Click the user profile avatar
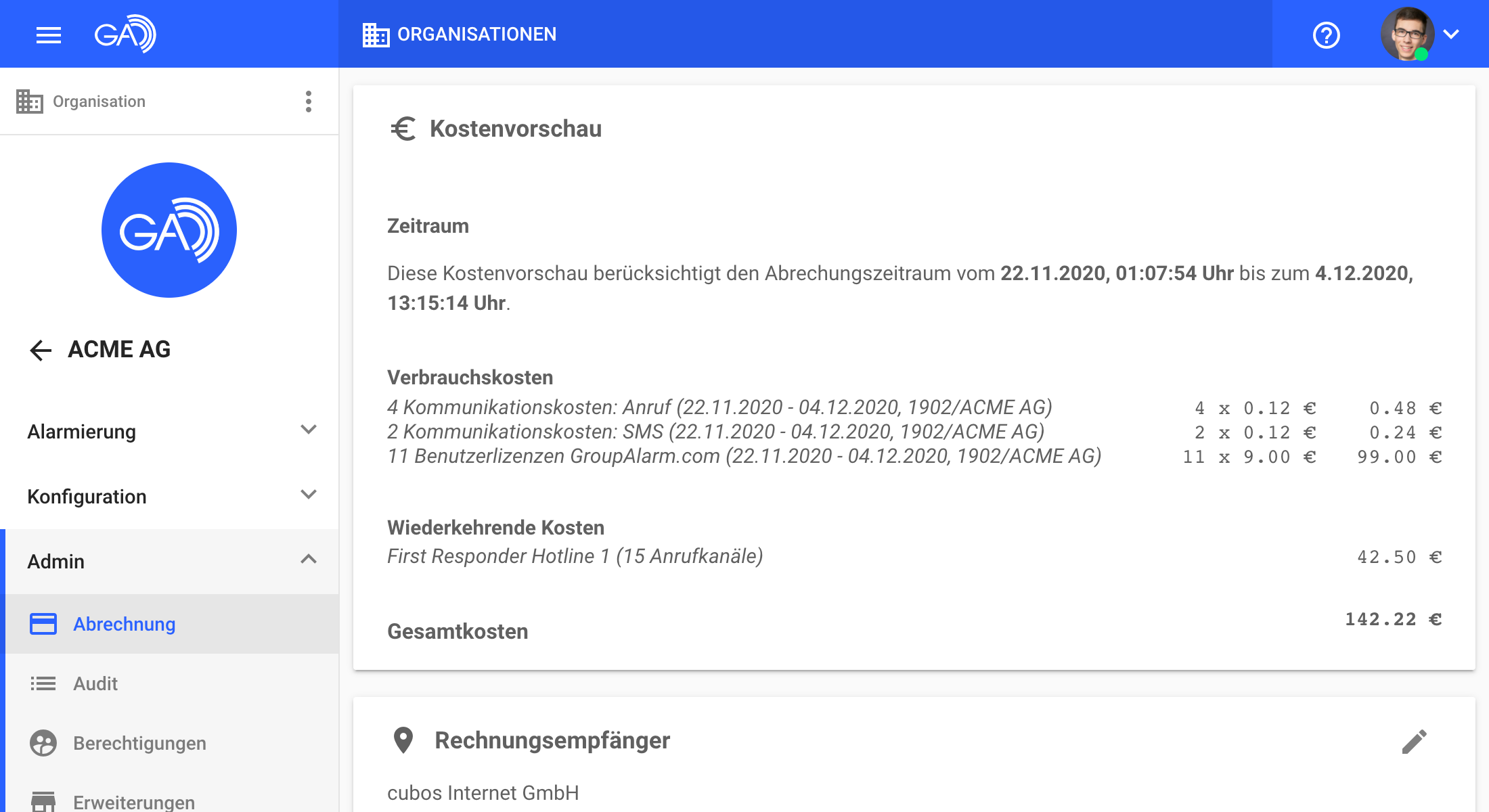This screenshot has width=1489, height=812. [1407, 34]
